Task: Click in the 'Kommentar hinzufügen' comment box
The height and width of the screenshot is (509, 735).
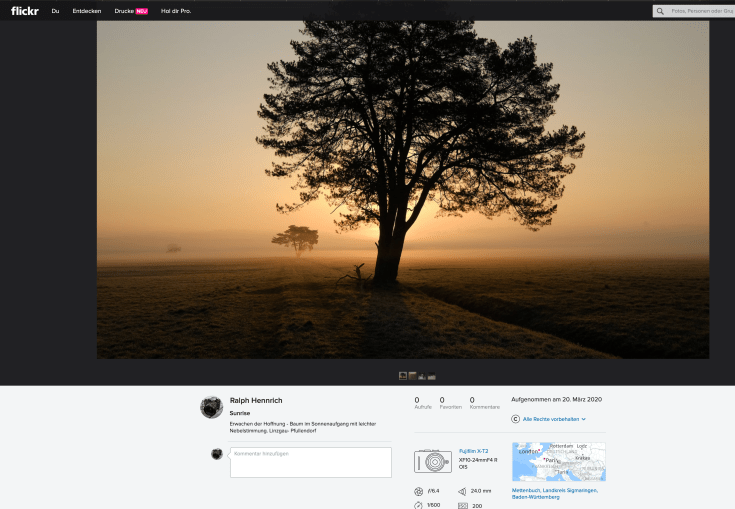Action: [310, 462]
